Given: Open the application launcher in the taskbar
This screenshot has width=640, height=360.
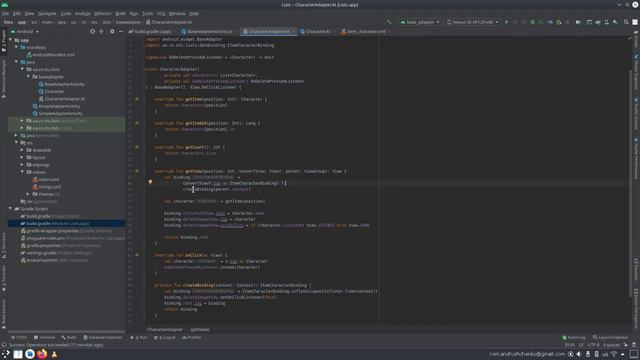Looking at the screenshot, I should click(6, 354).
